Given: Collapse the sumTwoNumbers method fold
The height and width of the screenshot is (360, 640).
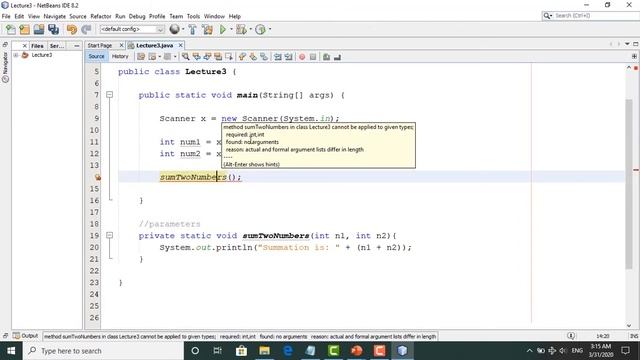Looking at the screenshot, I should click(109, 236).
